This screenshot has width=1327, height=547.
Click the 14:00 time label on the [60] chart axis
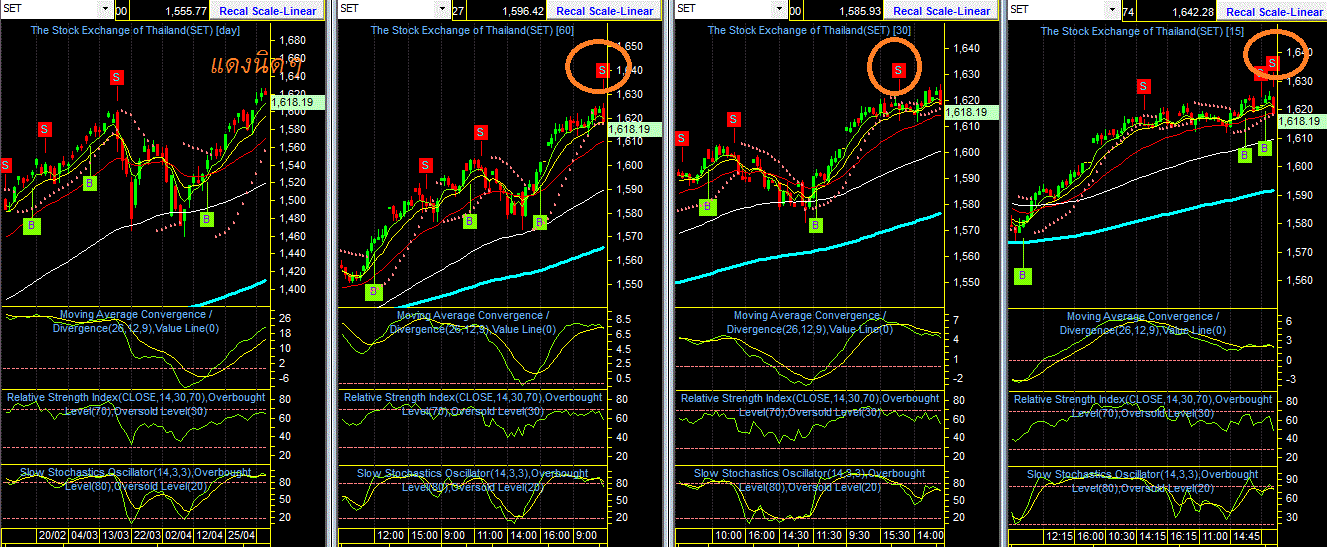[524, 536]
